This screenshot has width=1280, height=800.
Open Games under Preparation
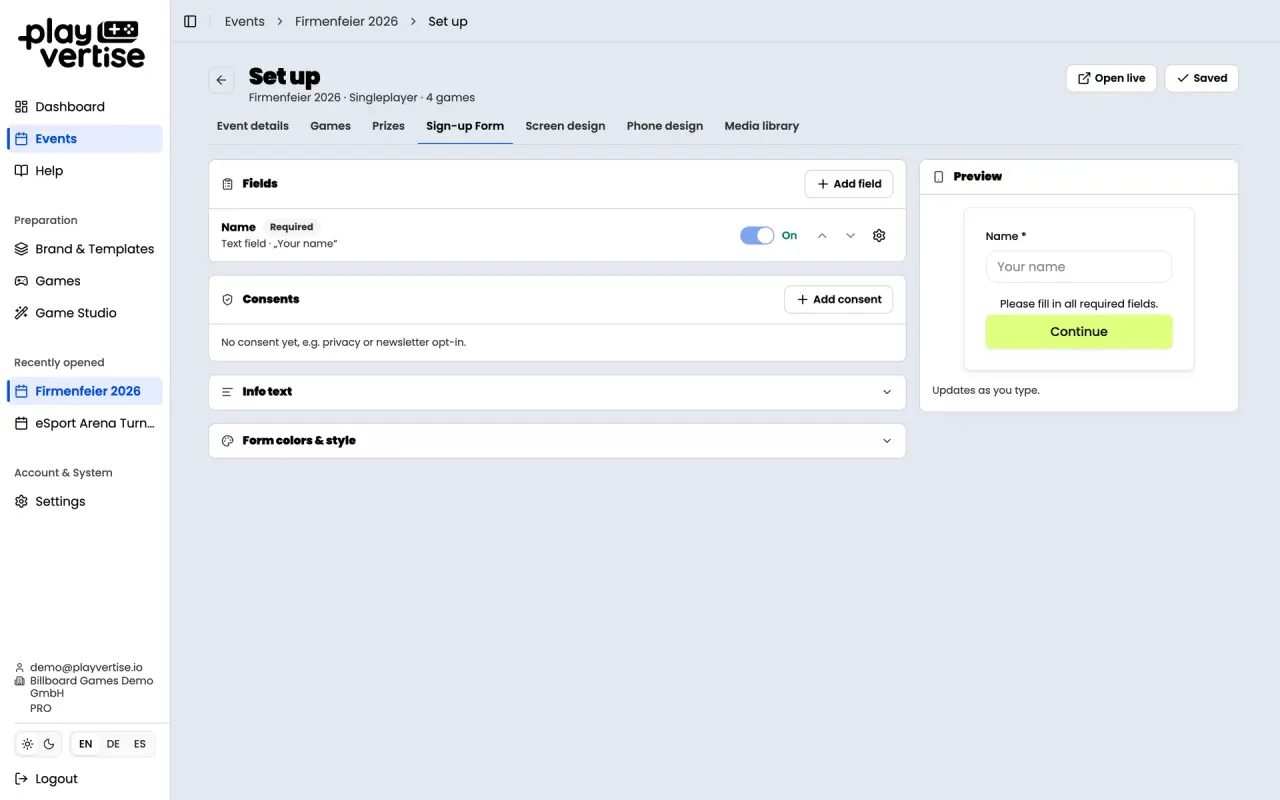(x=85, y=281)
